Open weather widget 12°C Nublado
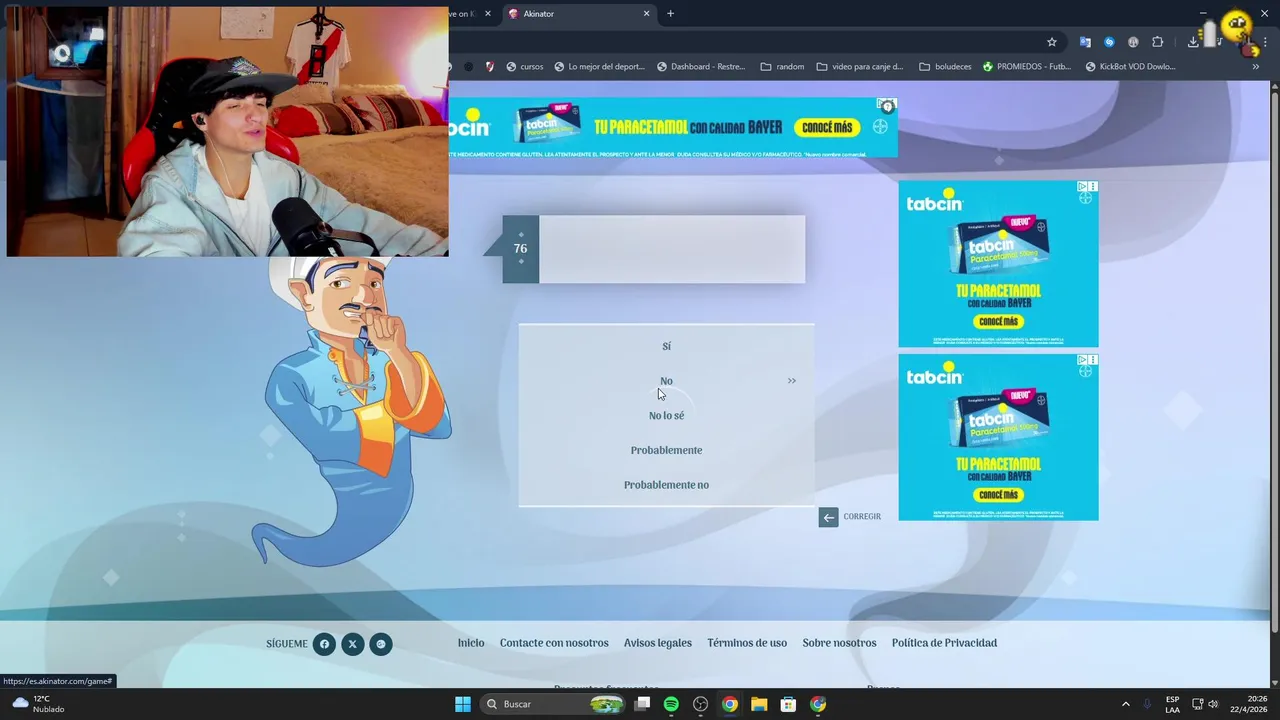 [38, 704]
